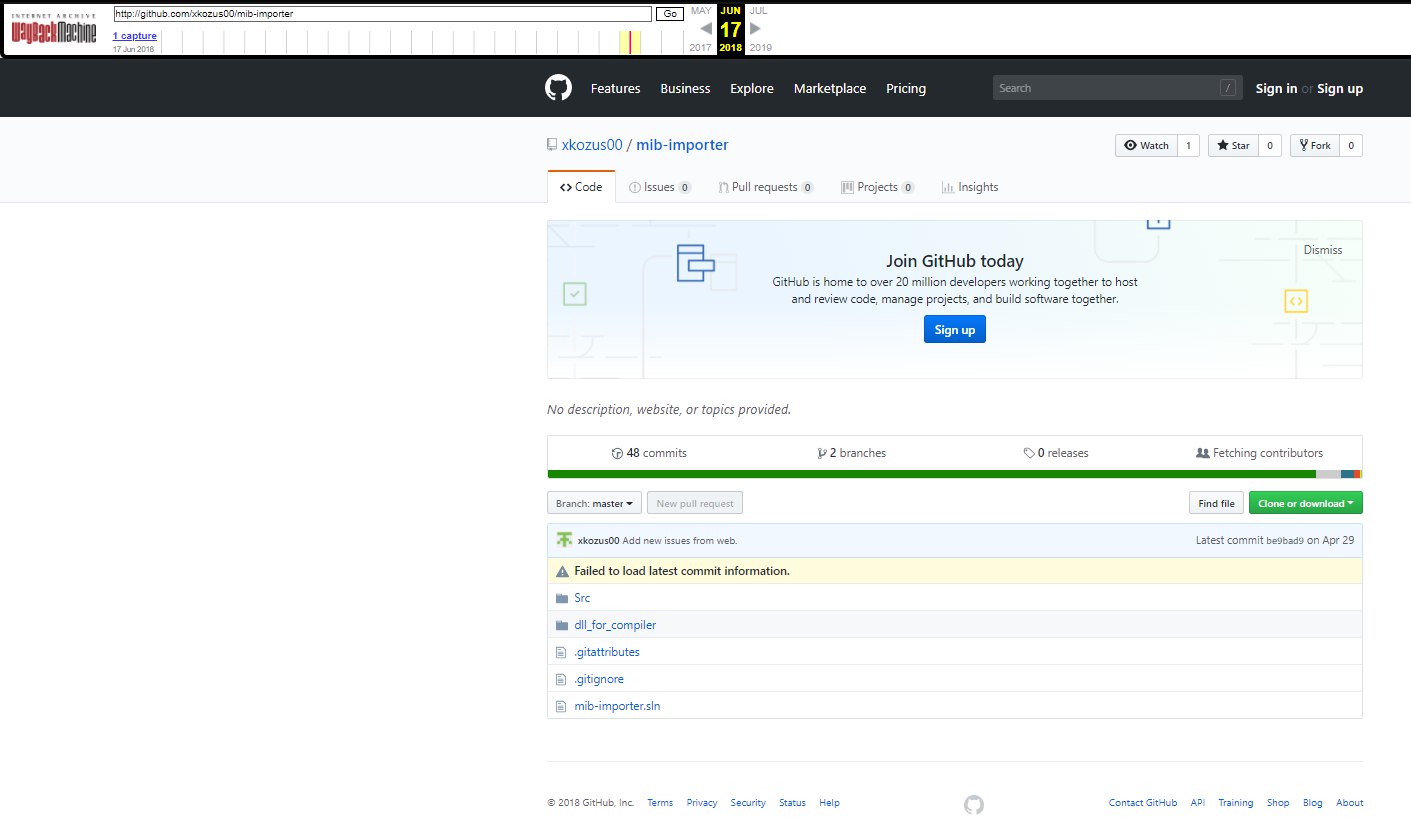Click the mib-importer.sln file icon
This screenshot has height=839, width=1411.
(x=561, y=706)
